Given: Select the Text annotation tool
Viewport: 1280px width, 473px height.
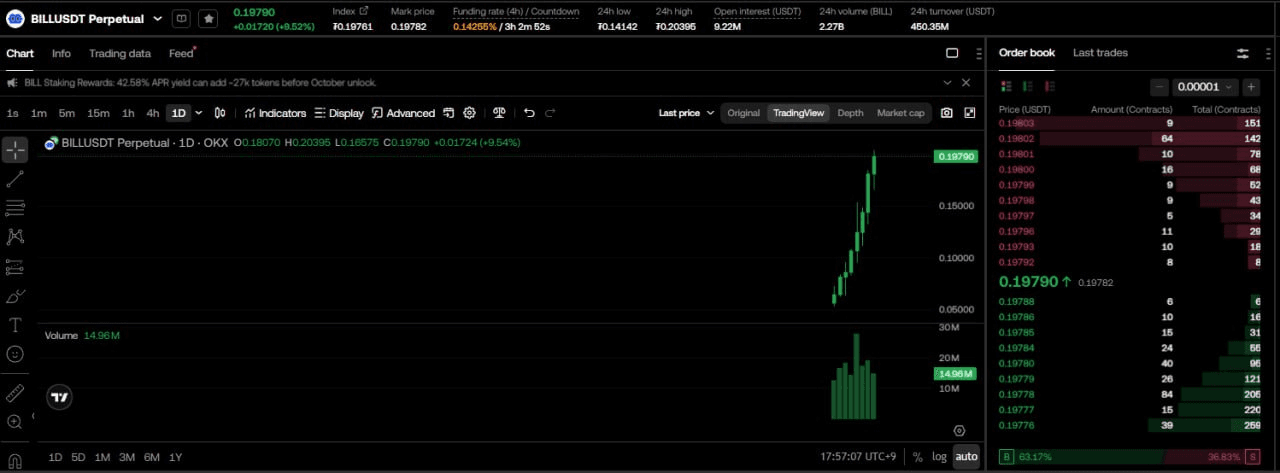Looking at the screenshot, I should click(15, 325).
